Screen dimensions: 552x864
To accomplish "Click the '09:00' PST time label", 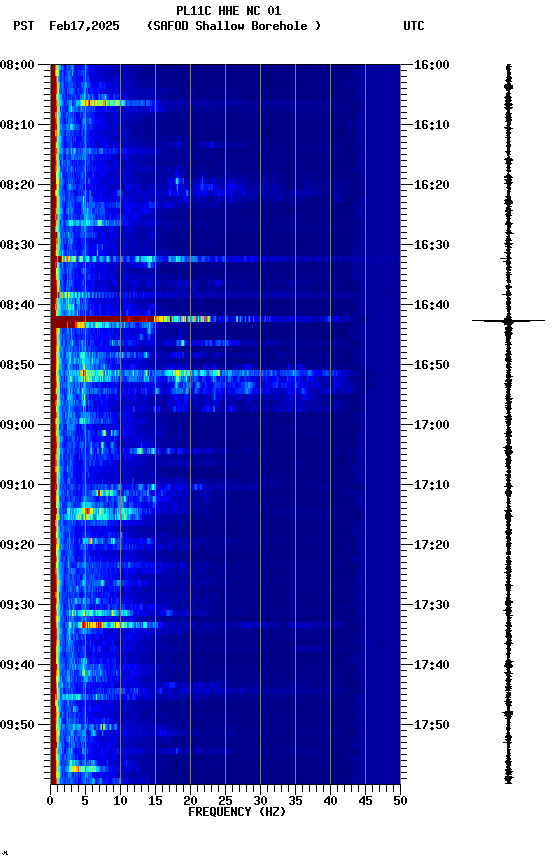I will coord(17,425).
